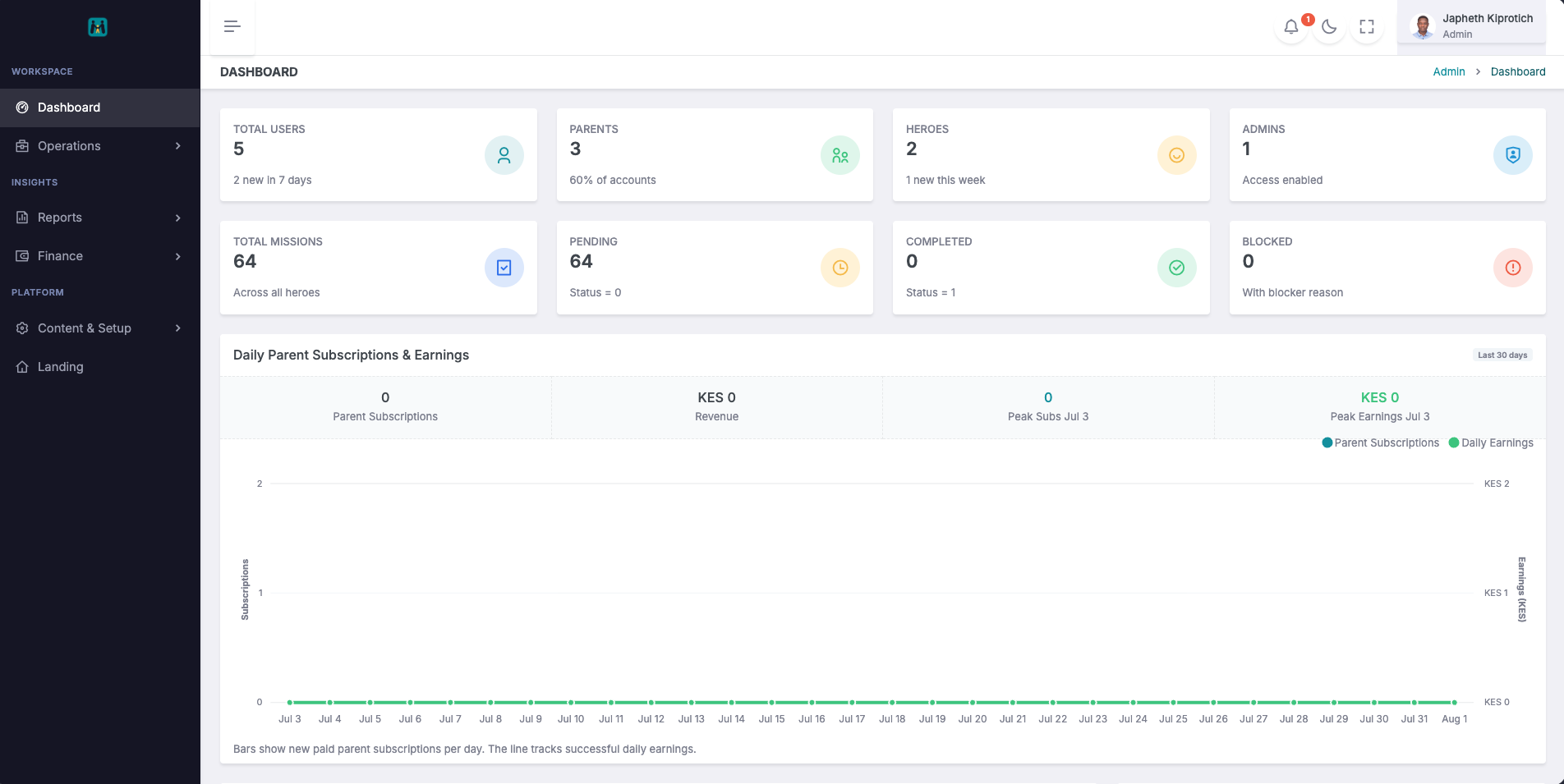Viewport: 1564px width, 784px height.
Task: Collapse the sidebar with hamburger icon
Action: [x=232, y=27]
